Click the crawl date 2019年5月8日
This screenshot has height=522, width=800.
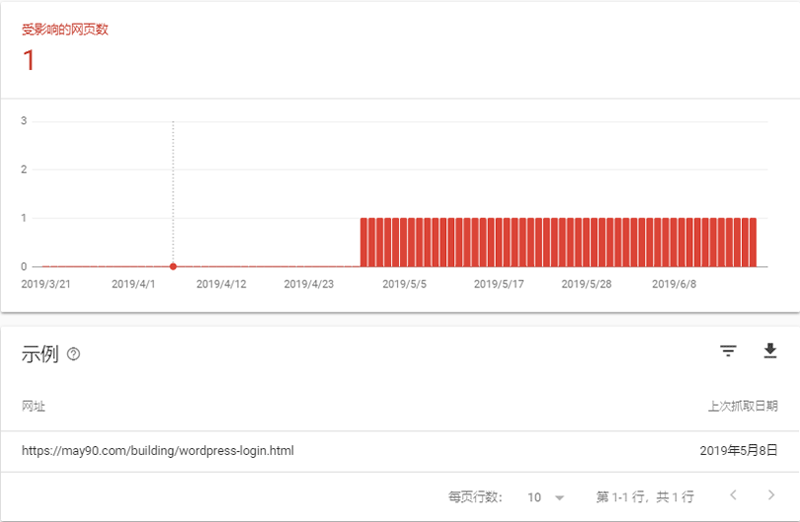pos(738,451)
